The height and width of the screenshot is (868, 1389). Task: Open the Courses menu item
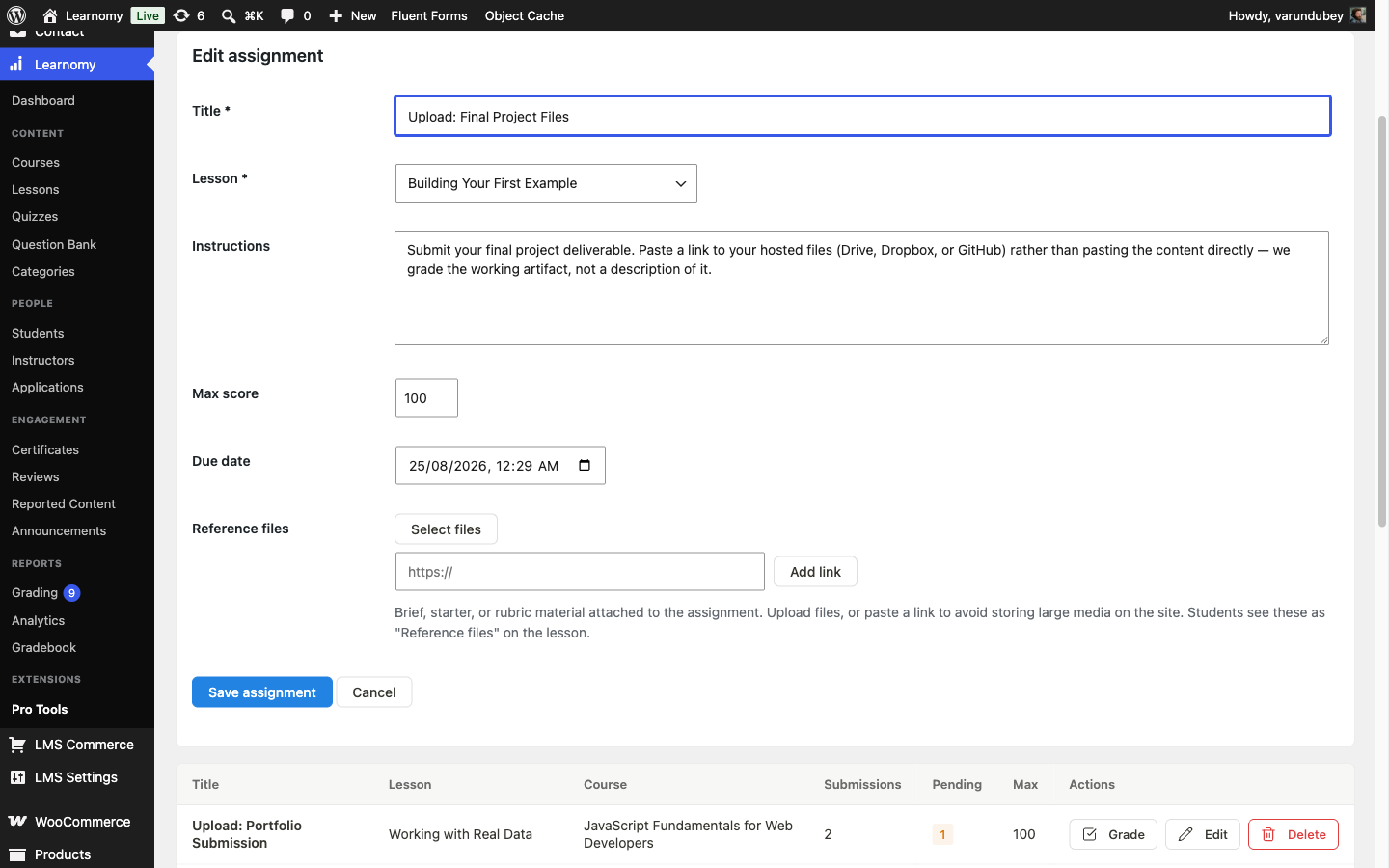(x=36, y=162)
